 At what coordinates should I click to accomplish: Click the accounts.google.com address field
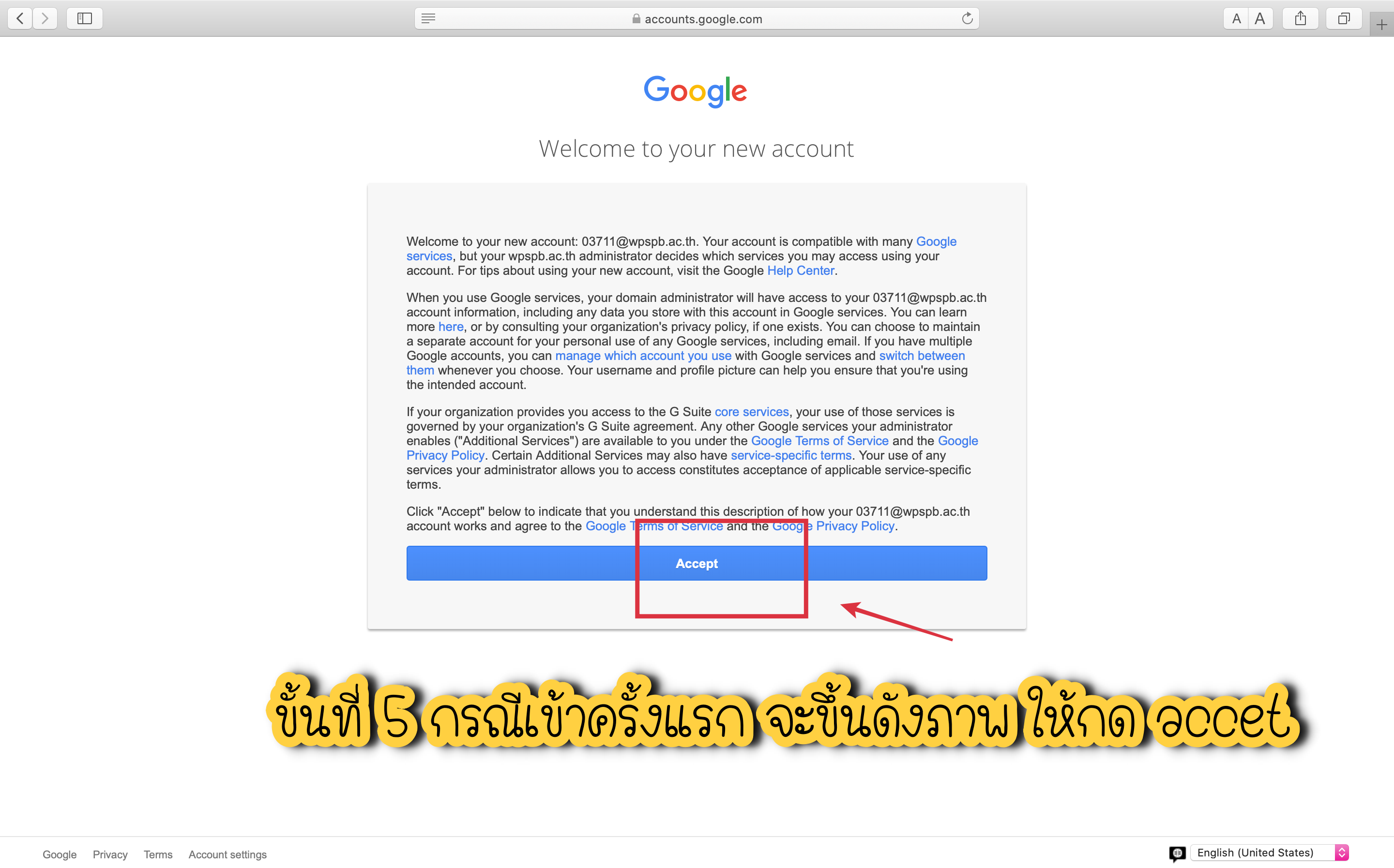(697, 18)
